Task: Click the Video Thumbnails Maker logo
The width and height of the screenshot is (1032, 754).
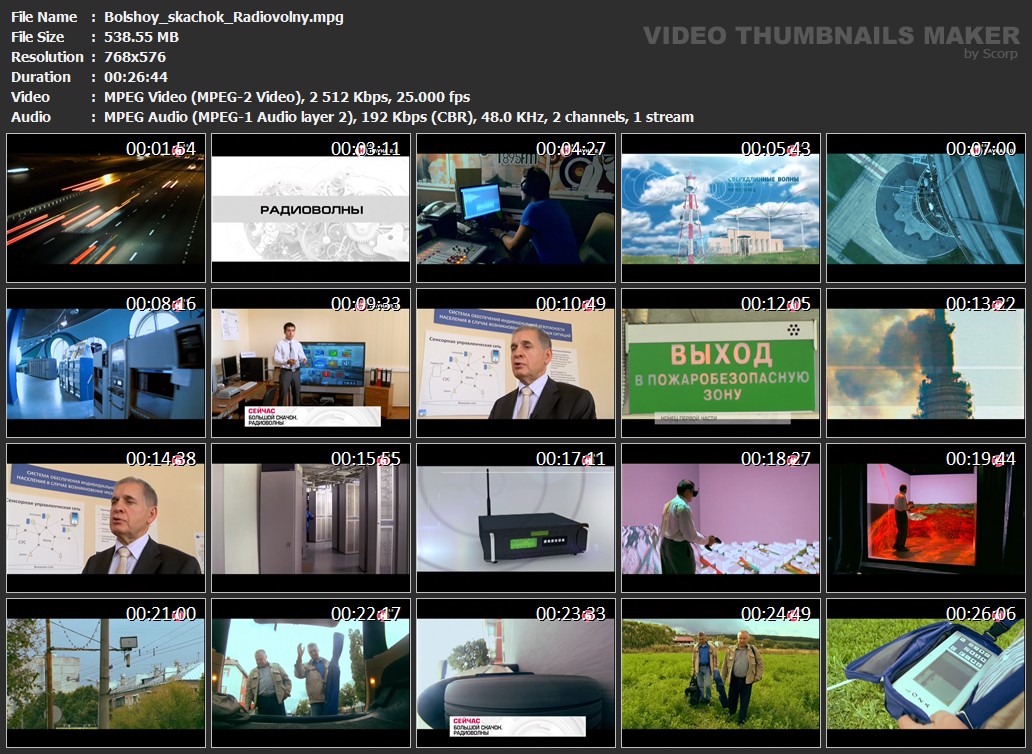Action: (831, 36)
